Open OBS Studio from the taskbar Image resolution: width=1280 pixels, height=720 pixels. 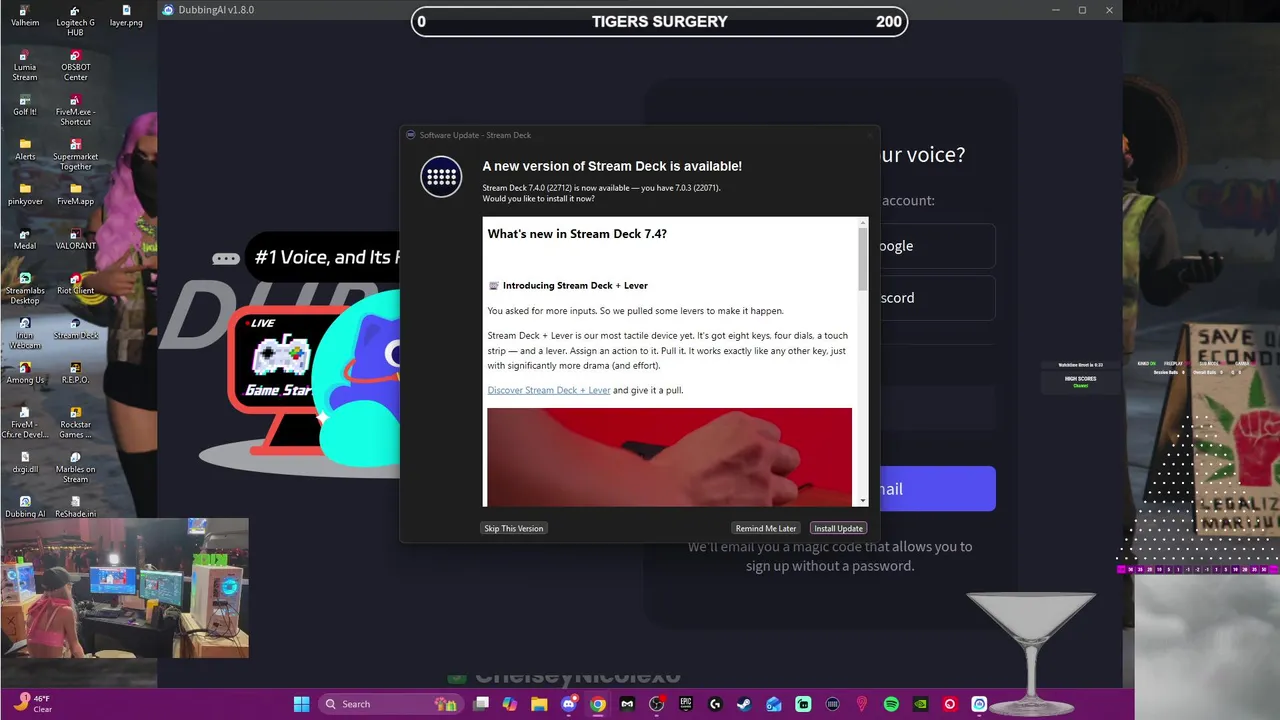(657, 704)
